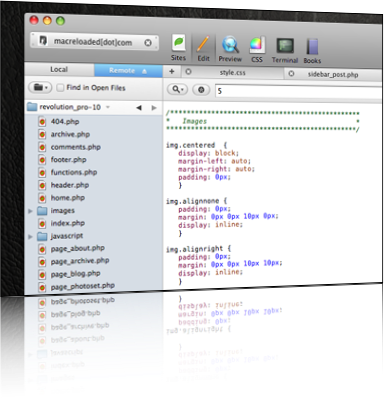Select file page_photoset.php
Image resolution: width=384 pixels, height=400 pixels.
point(82,286)
